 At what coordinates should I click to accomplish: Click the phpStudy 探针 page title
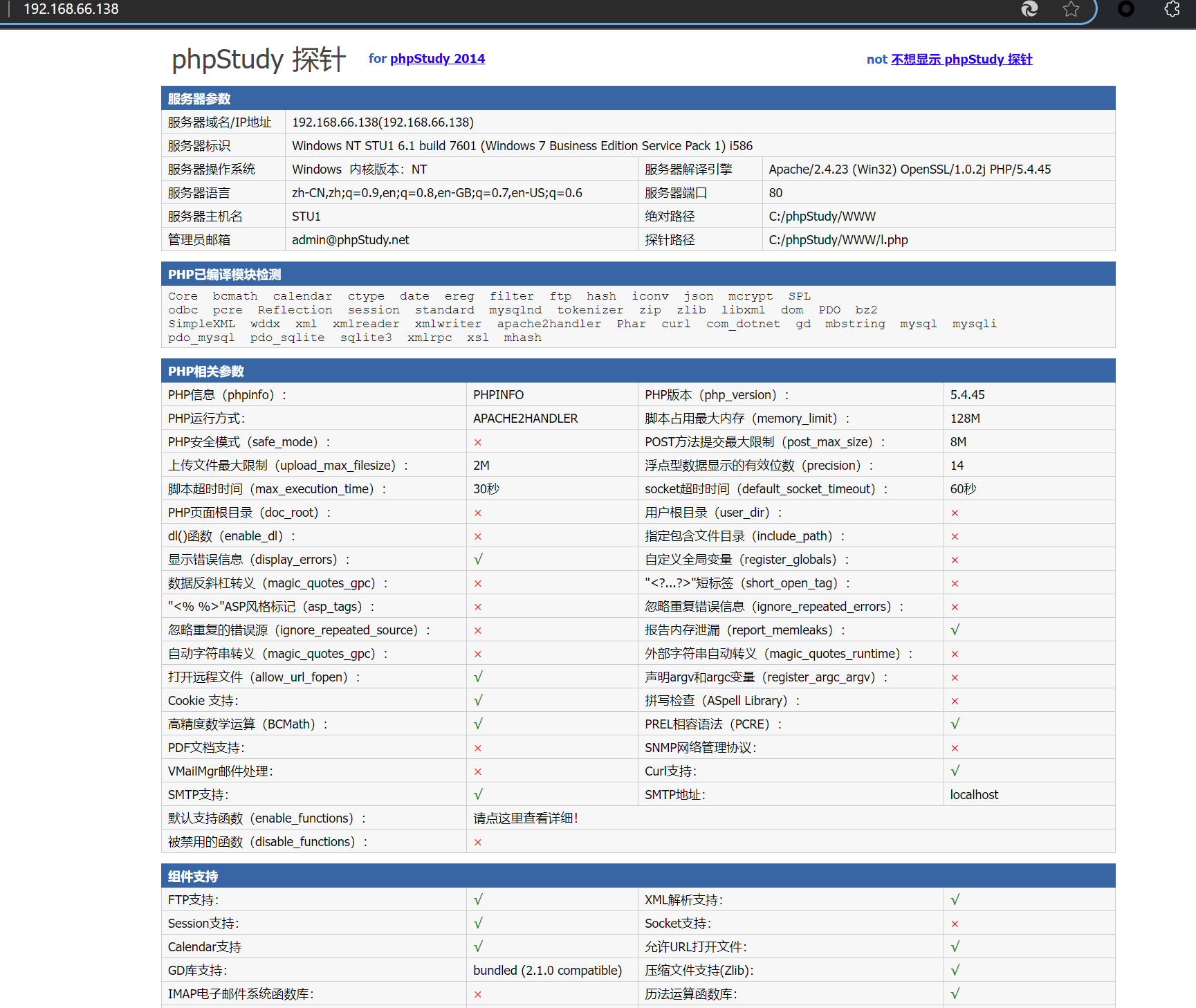(x=259, y=59)
